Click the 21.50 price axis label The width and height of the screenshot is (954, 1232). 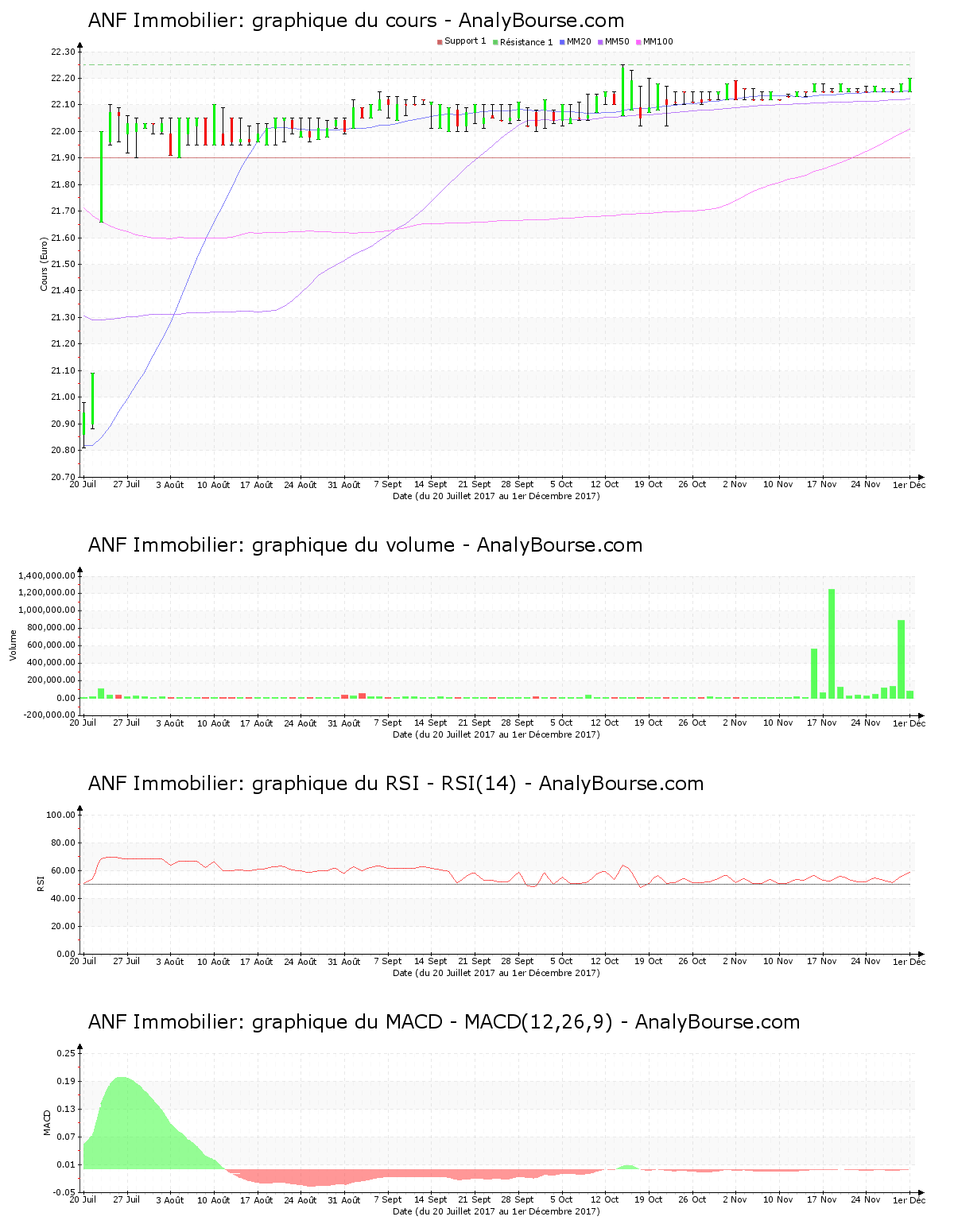(63, 265)
